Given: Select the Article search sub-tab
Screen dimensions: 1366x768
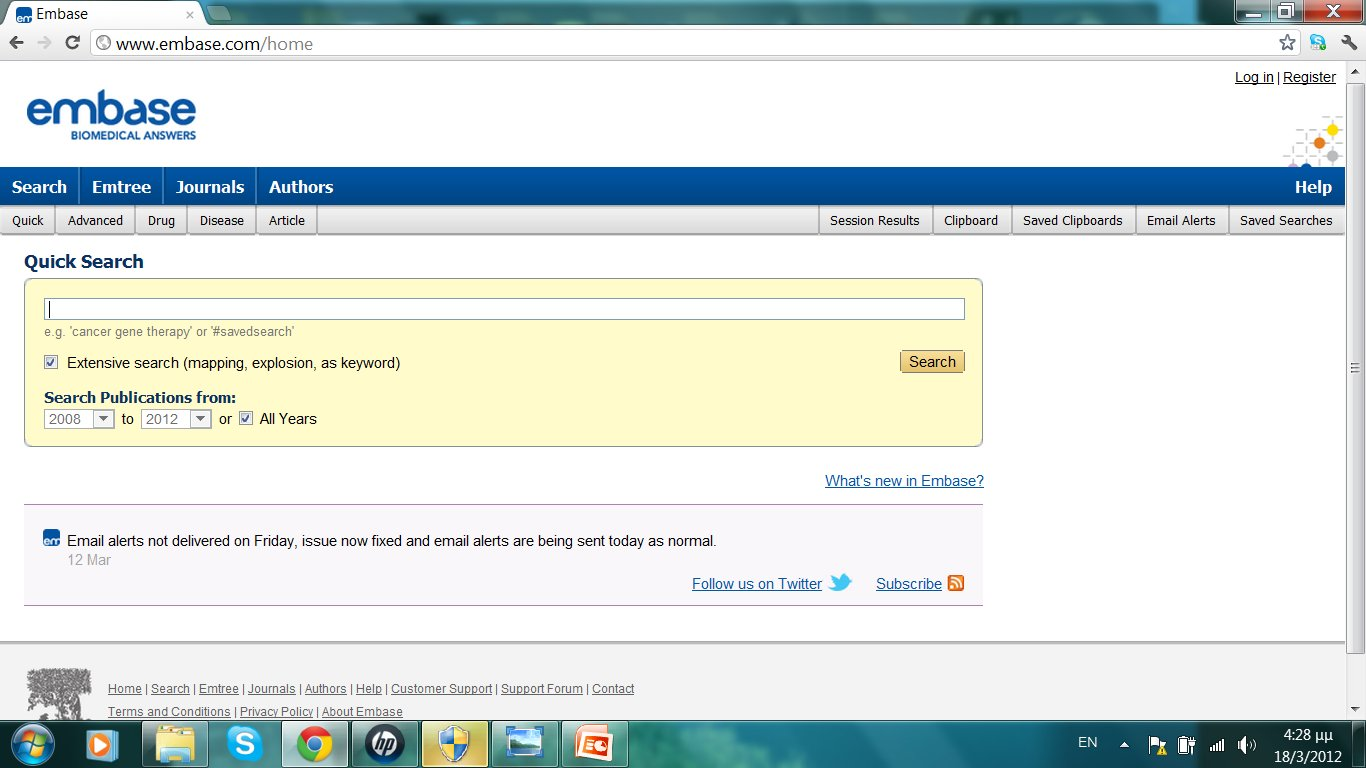Looking at the screenshot, I should pyautogui.click(x=287, y=220).
